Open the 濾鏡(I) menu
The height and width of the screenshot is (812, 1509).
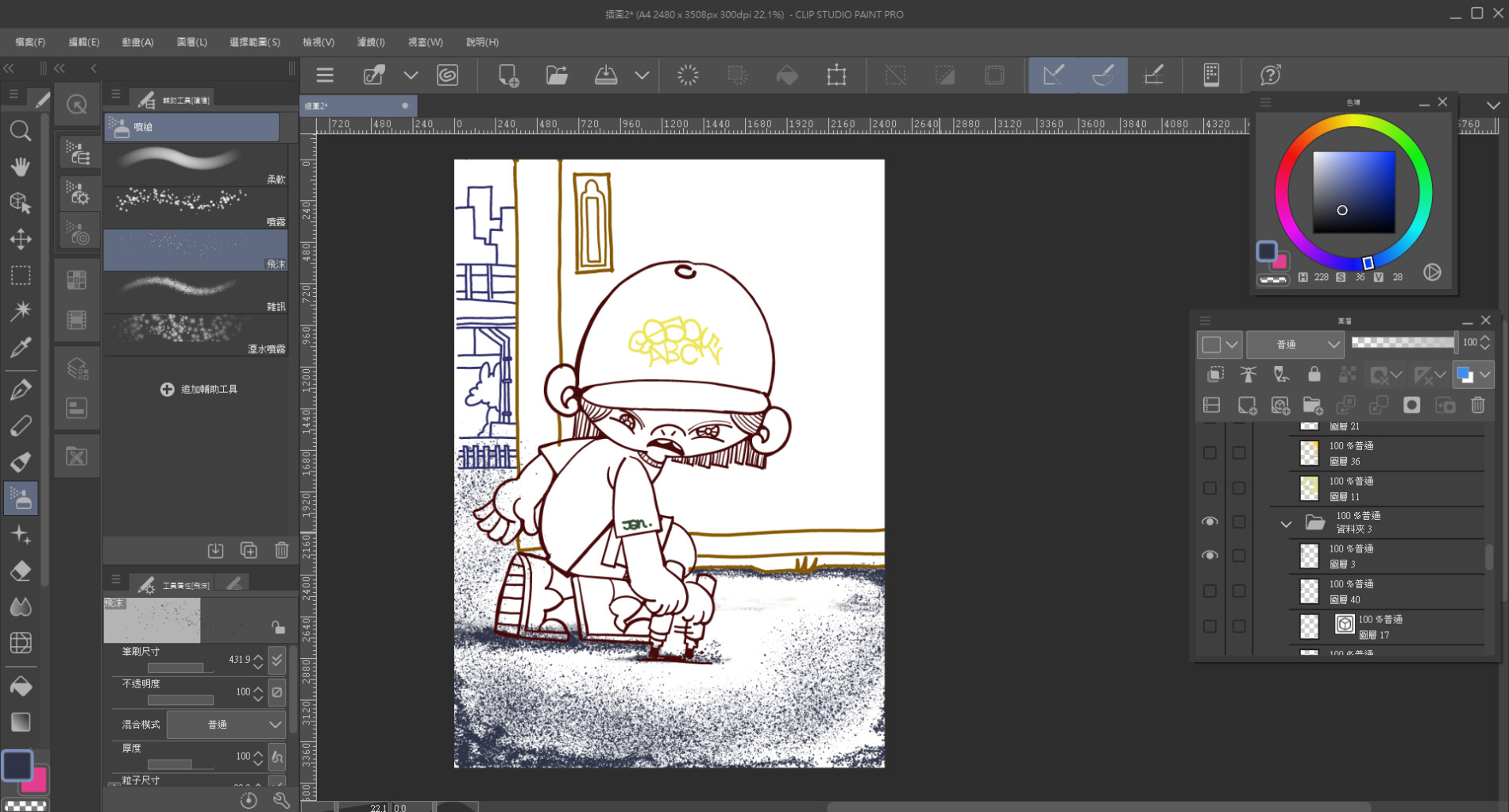point(370,42)
